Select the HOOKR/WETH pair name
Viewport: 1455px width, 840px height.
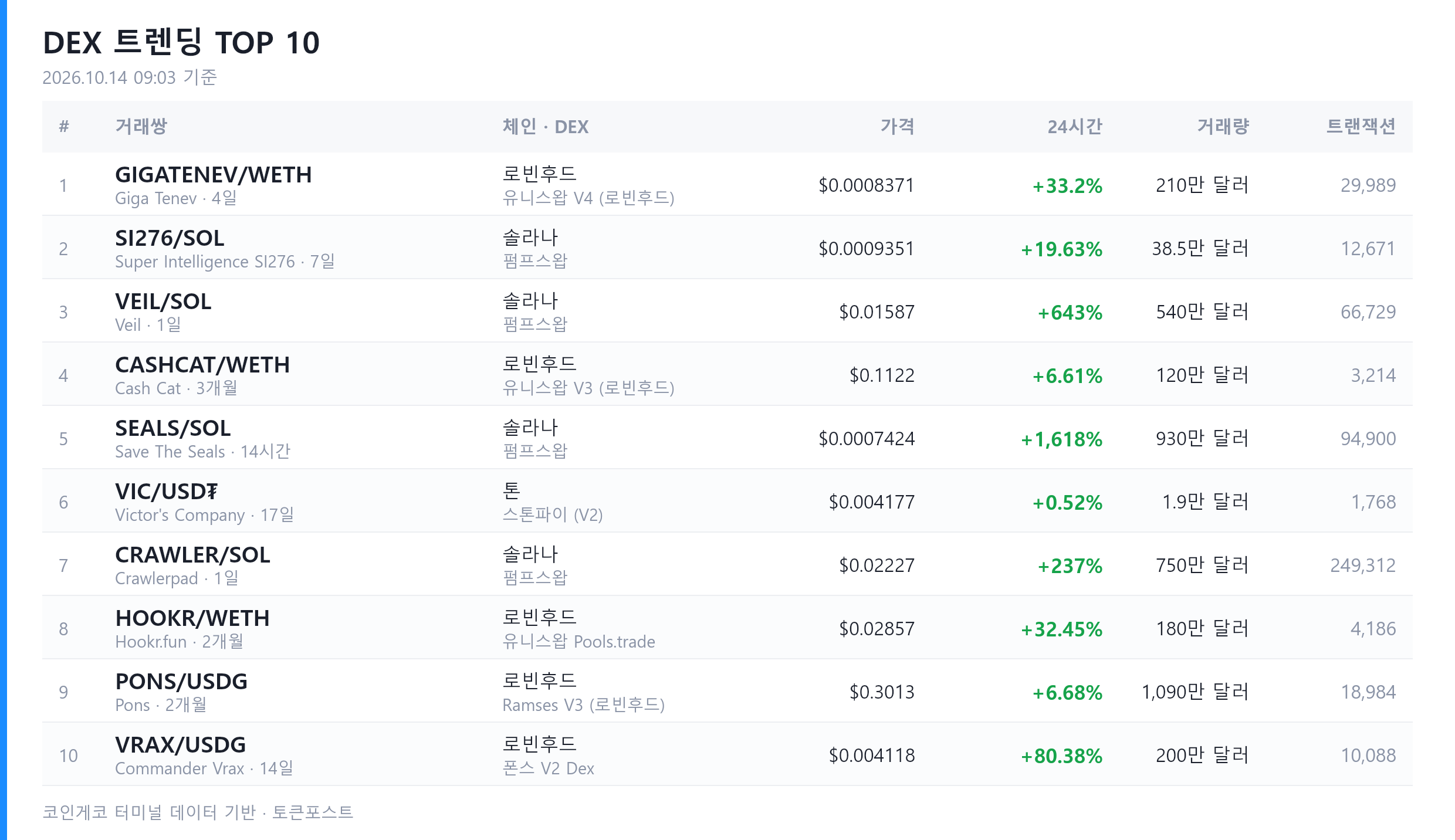click(192, 618)
